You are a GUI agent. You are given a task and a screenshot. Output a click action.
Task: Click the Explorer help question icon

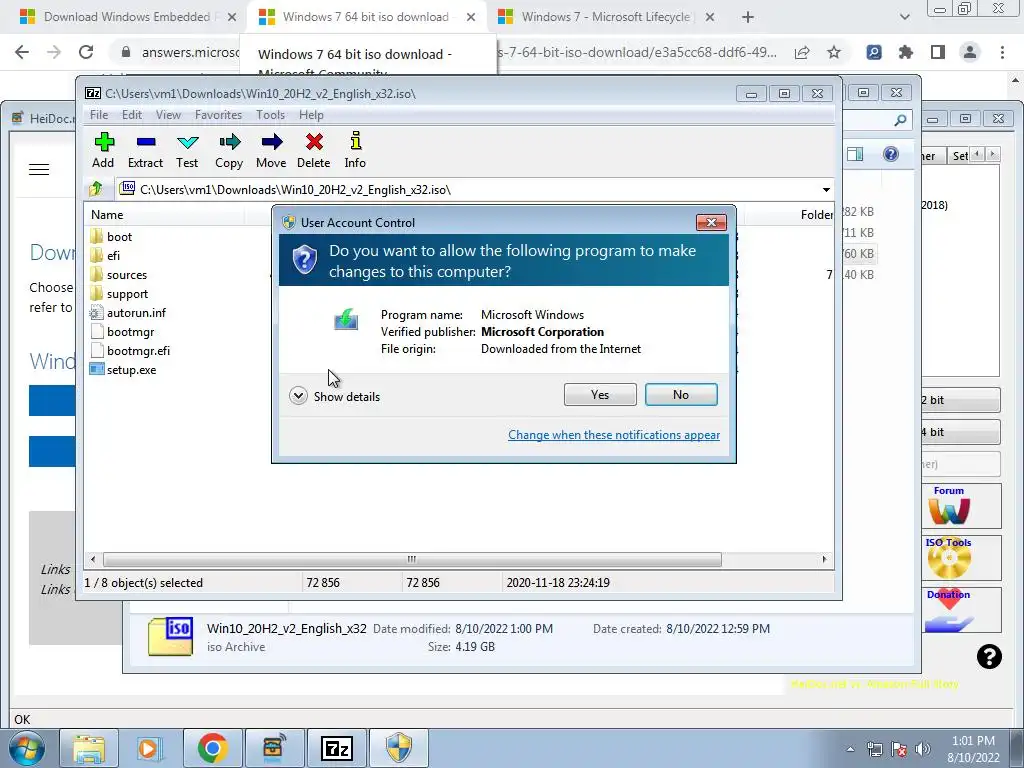pos(891,154)
